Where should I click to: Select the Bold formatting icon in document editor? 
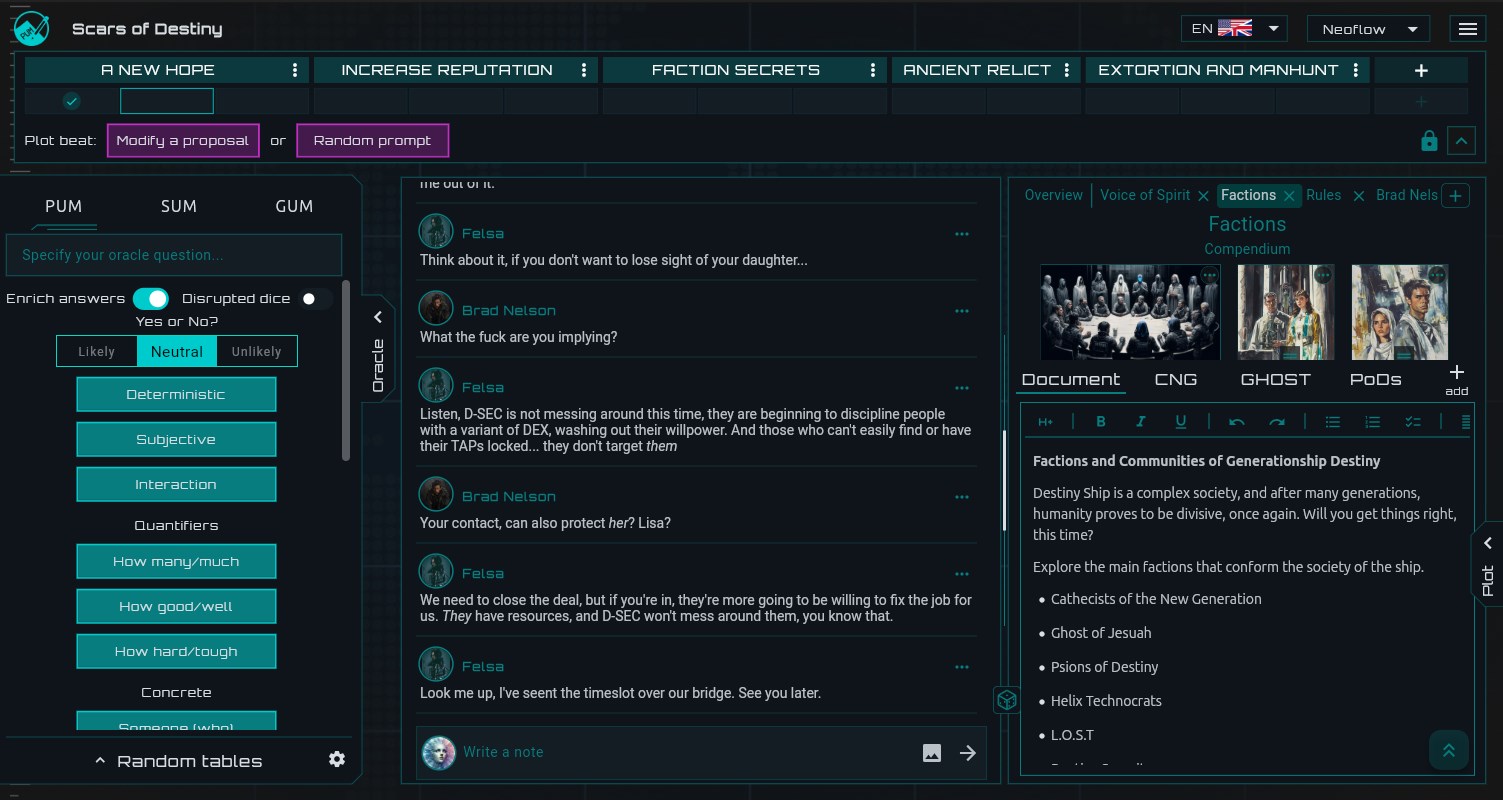point(1100,421)
